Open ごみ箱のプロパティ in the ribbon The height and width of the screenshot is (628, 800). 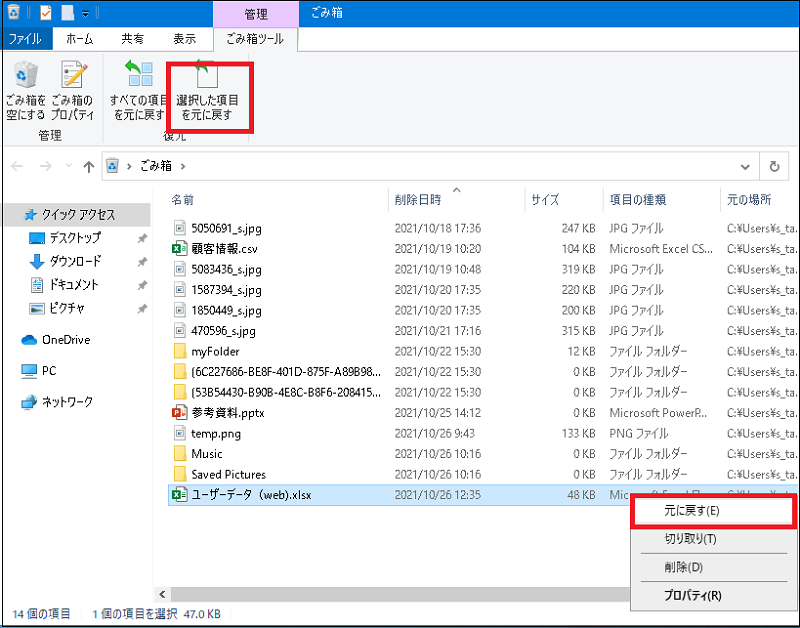(x=73, y=91)
